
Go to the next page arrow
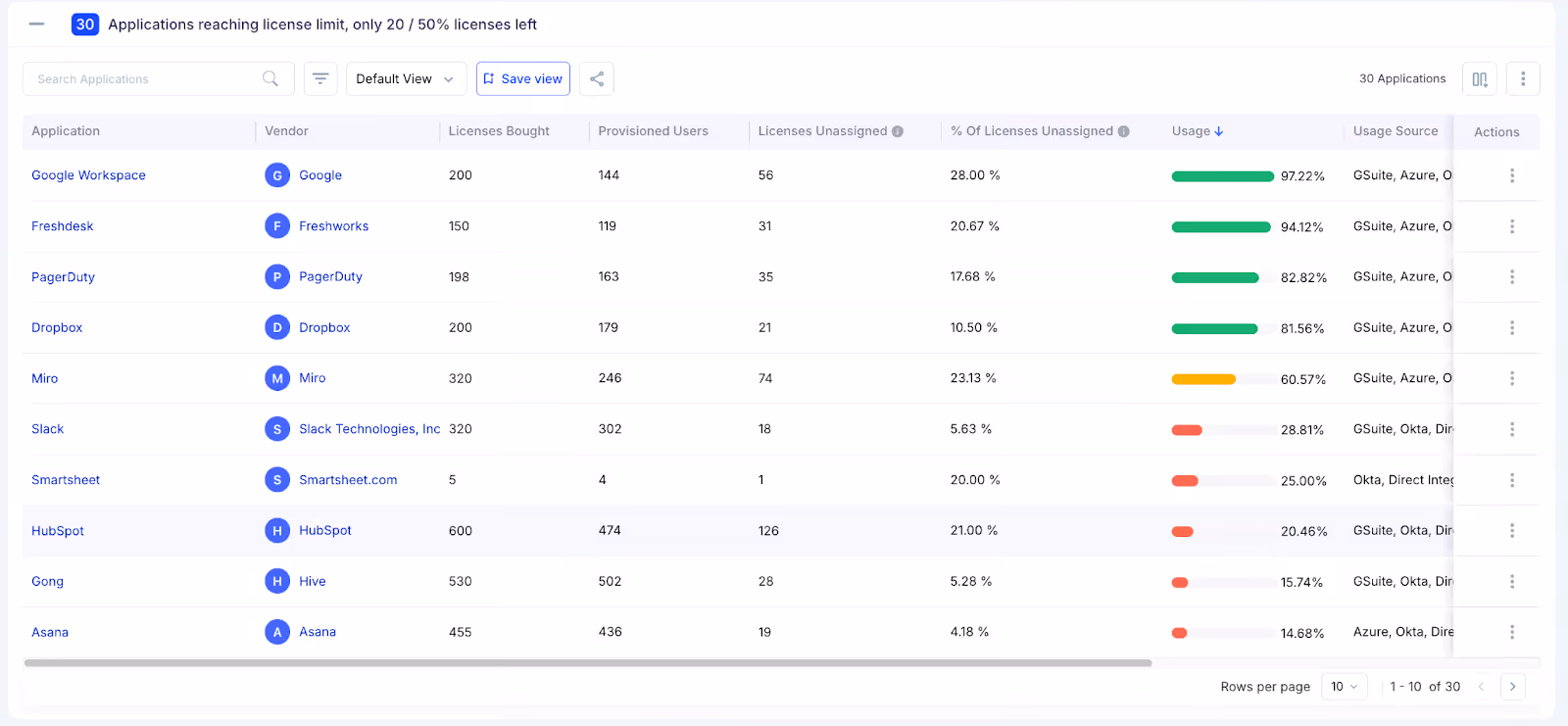coord(1513,687)
